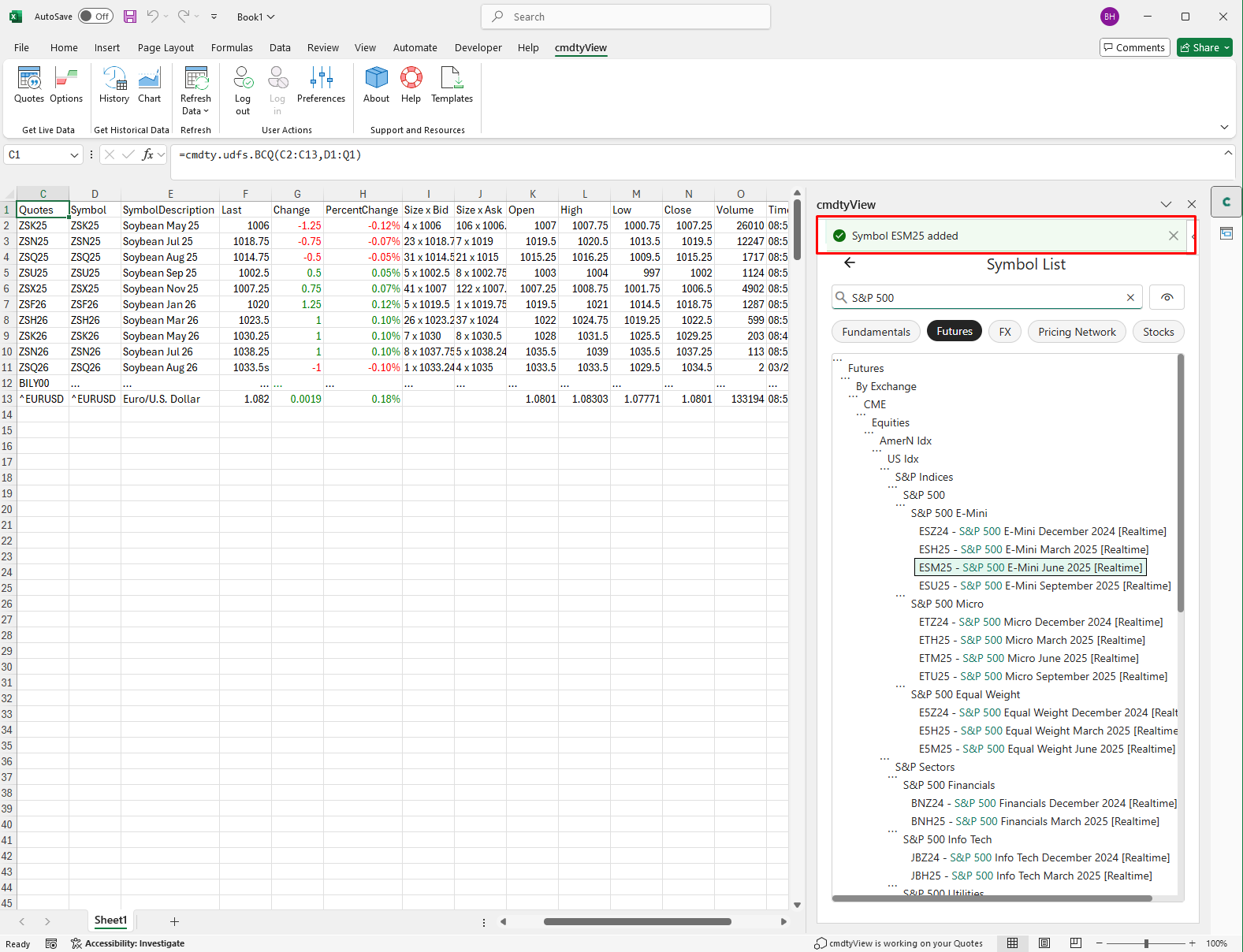
Task: Click the Insert Function fx icon
Action: point(147,155)
